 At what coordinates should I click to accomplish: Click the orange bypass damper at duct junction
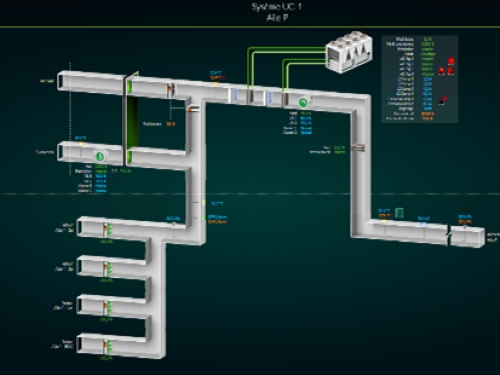(x=193, y=108)
